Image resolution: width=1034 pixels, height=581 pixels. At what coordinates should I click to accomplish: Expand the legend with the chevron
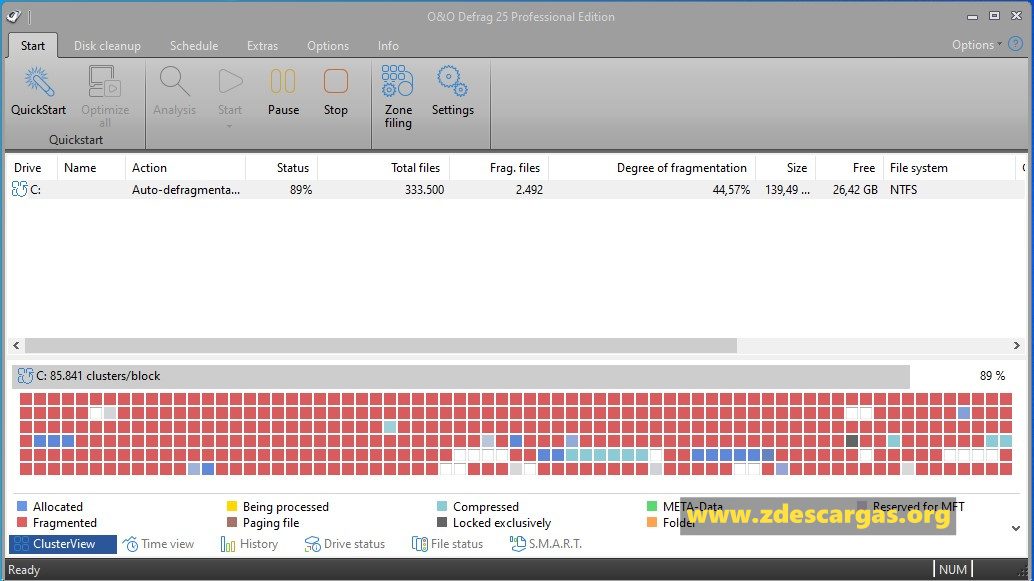tap(1016, 528)
